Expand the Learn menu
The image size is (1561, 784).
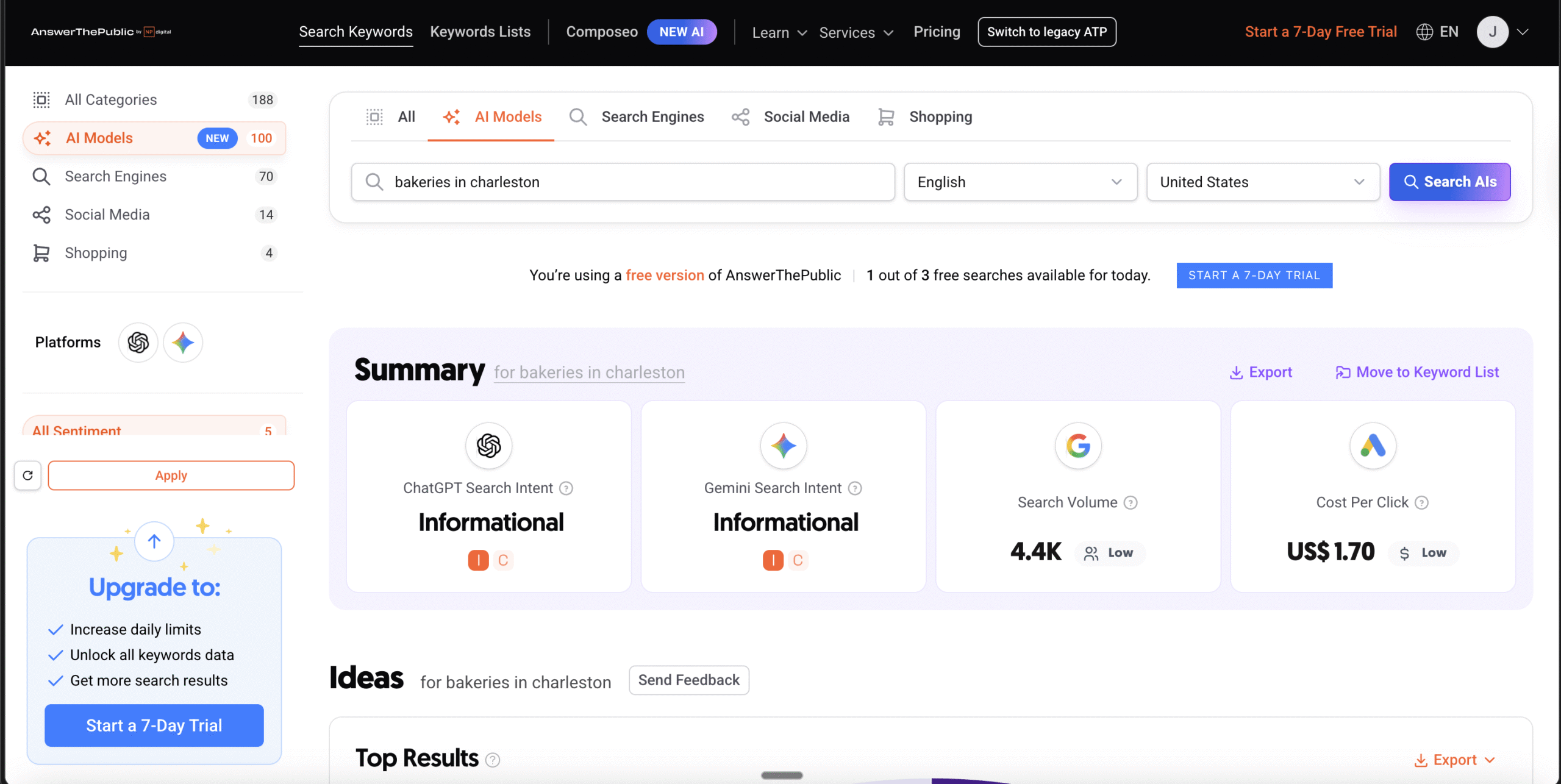click(779, 32)
